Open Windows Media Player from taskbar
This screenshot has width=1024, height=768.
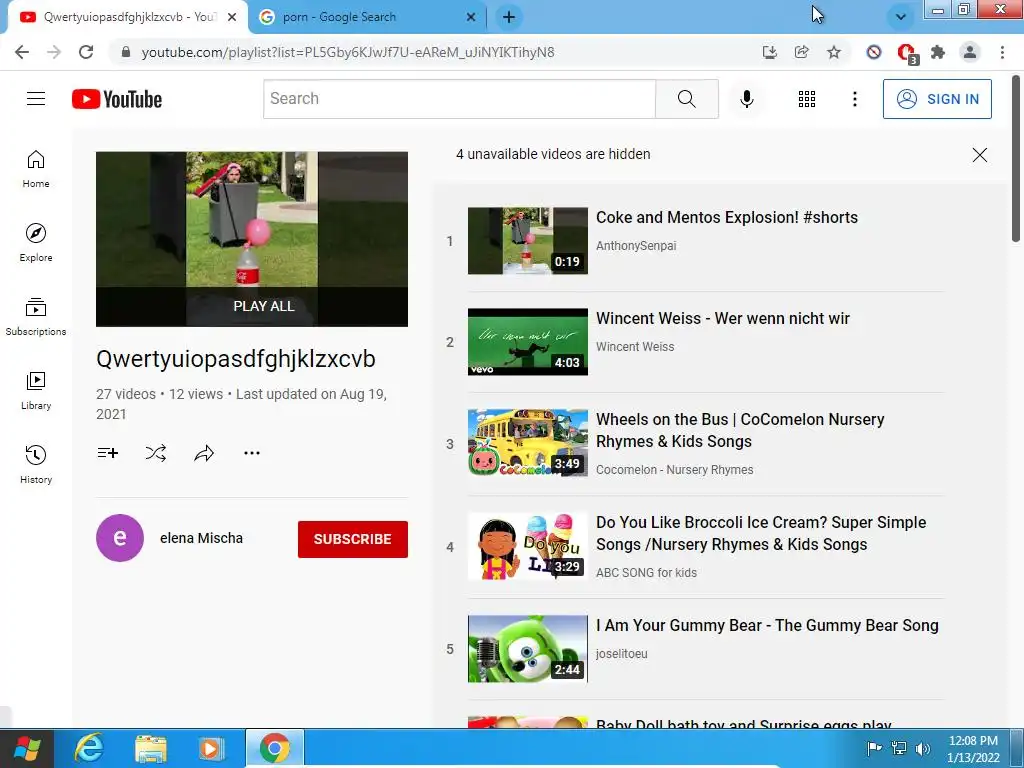[x=211, y=748]
